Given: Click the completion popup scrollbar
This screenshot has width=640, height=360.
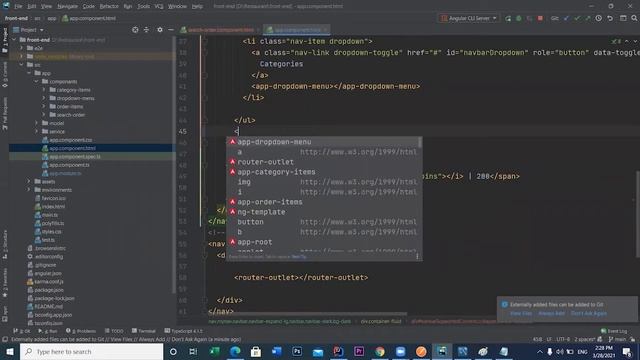Looking at the screenshot, I should (x=420, y=142).
